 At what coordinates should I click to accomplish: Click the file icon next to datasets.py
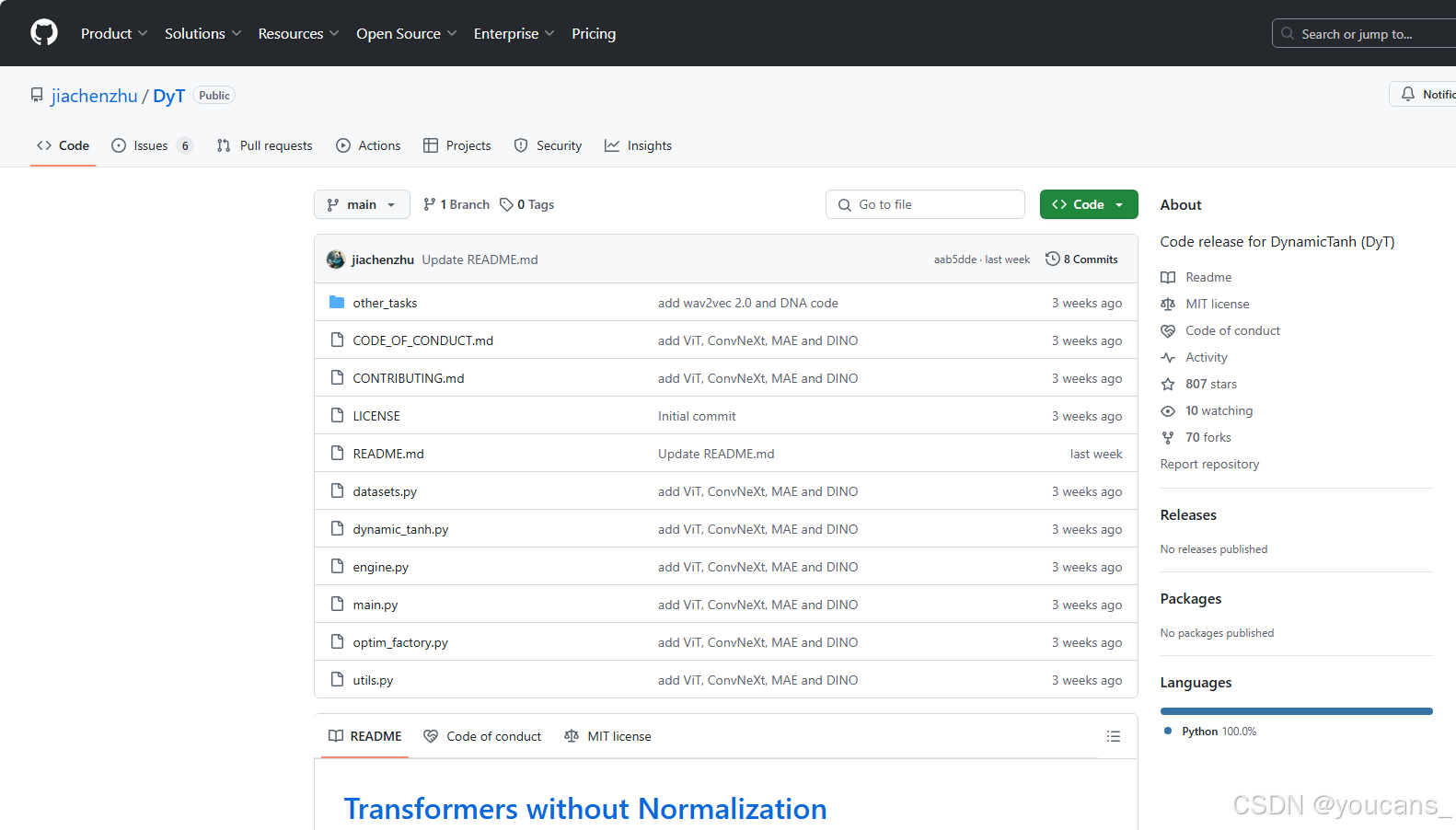(x=337, y=490)
